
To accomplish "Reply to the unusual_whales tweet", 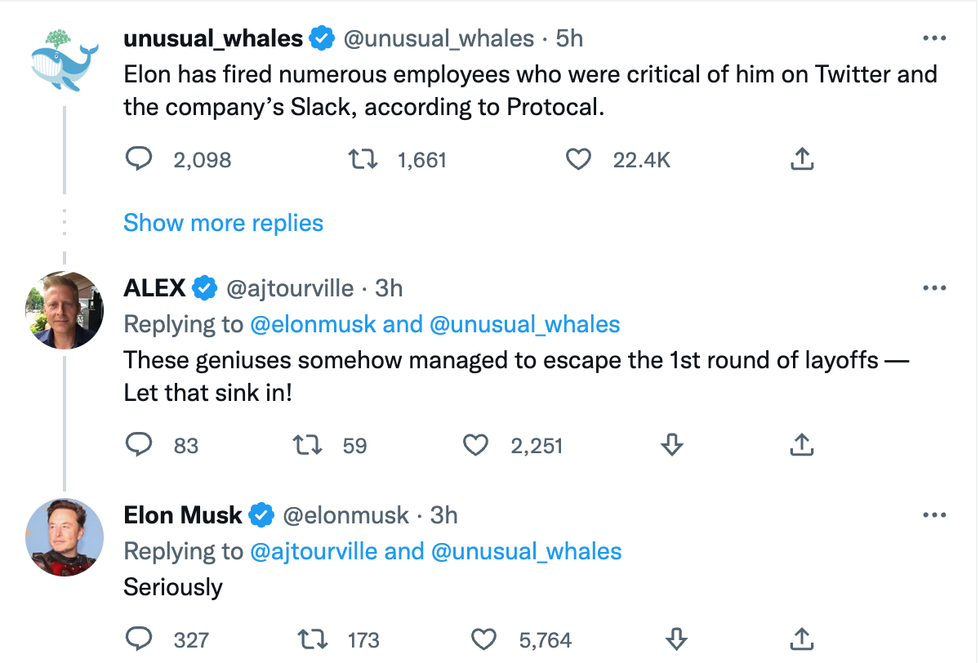I will 139,159.
